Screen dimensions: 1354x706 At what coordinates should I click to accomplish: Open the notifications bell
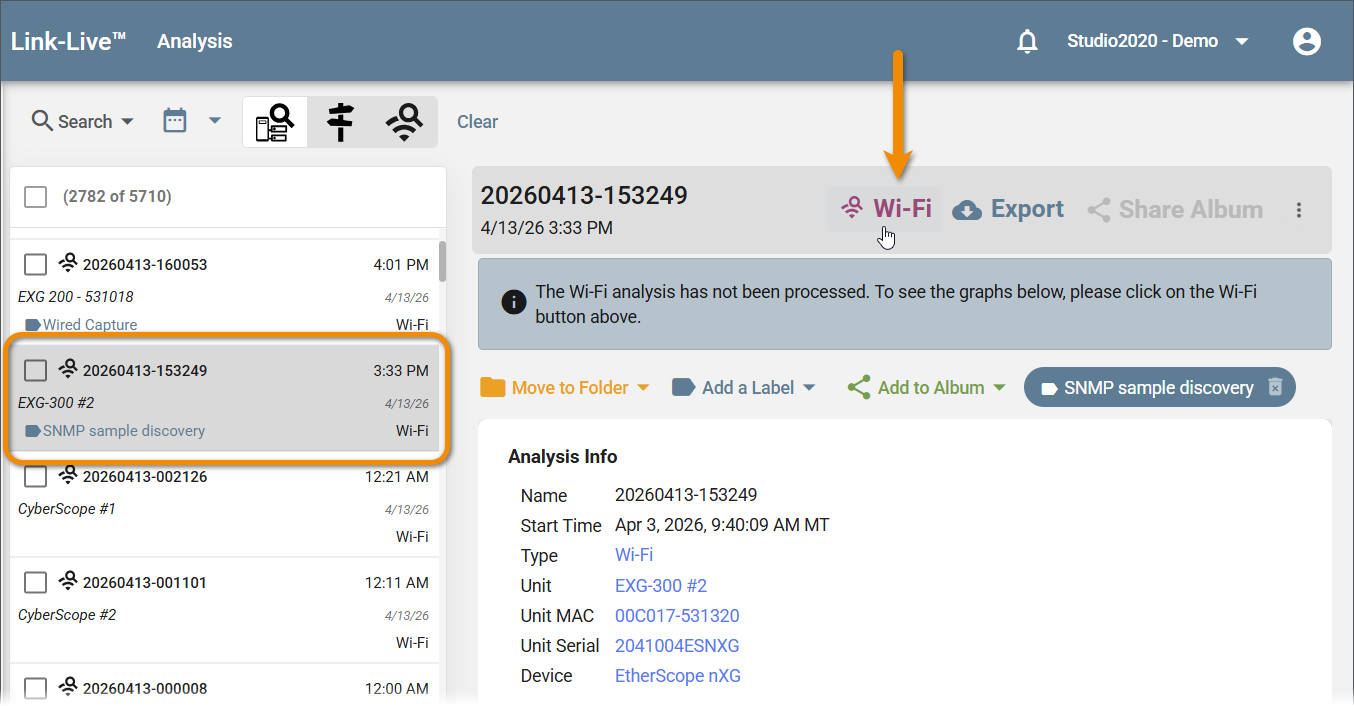1027,42
